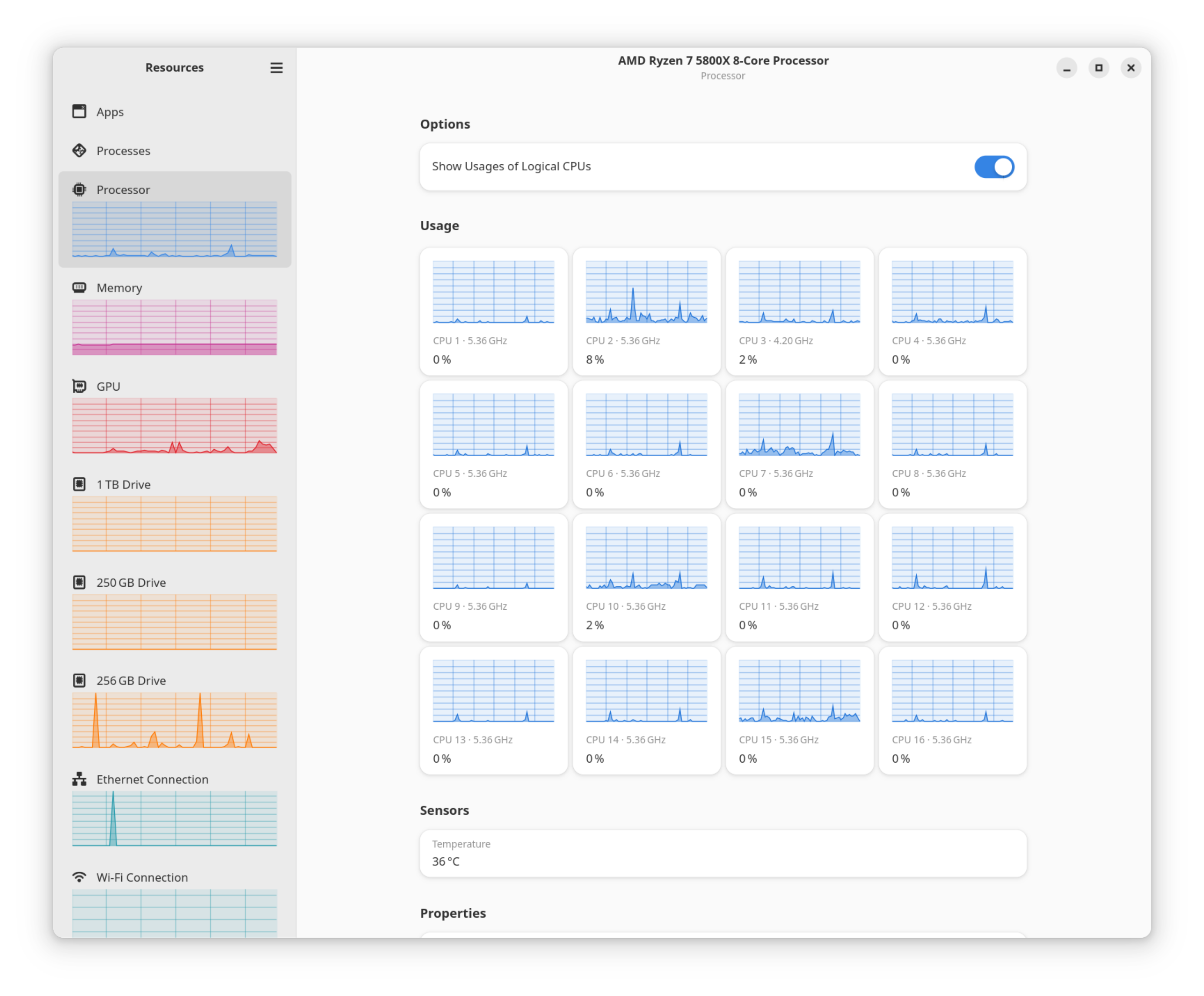Click the GPU card icon
Viewport: 1204px width, 996px height.
79,386
